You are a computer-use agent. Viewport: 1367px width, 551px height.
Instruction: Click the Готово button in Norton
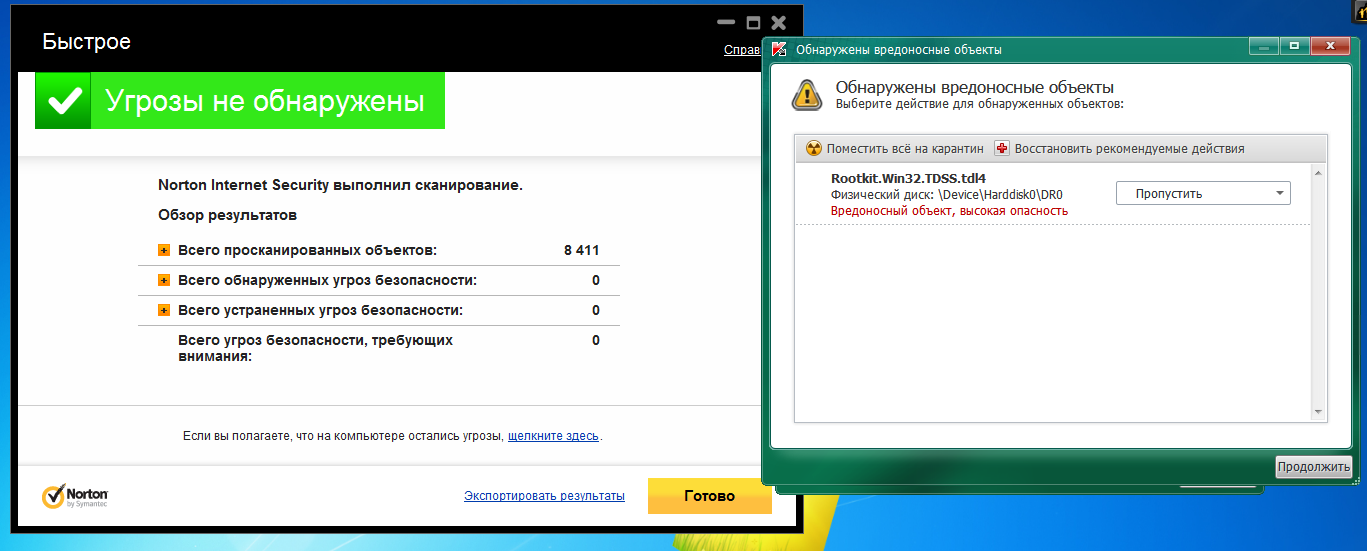[709, 496]
